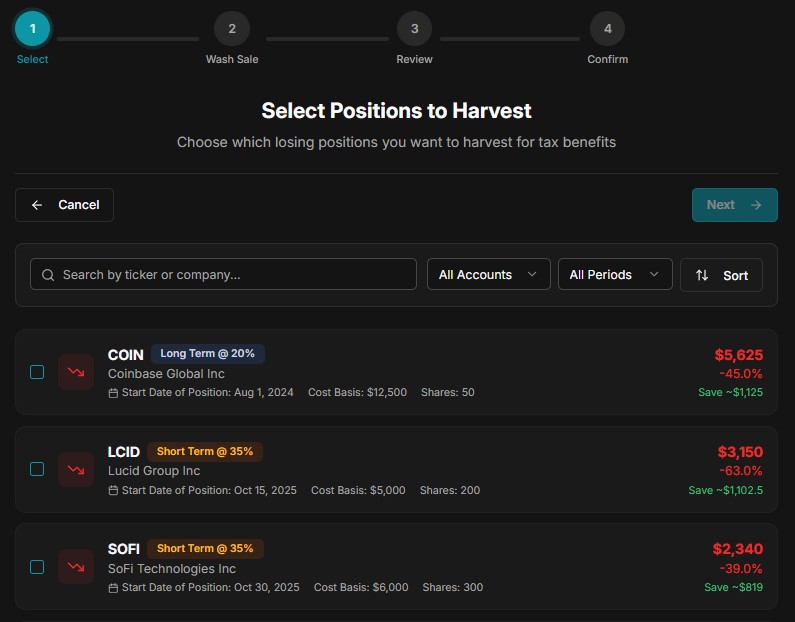795x622 pixels.
Task: Select the LCID position checkbox
Action: (x=37, y=469)
